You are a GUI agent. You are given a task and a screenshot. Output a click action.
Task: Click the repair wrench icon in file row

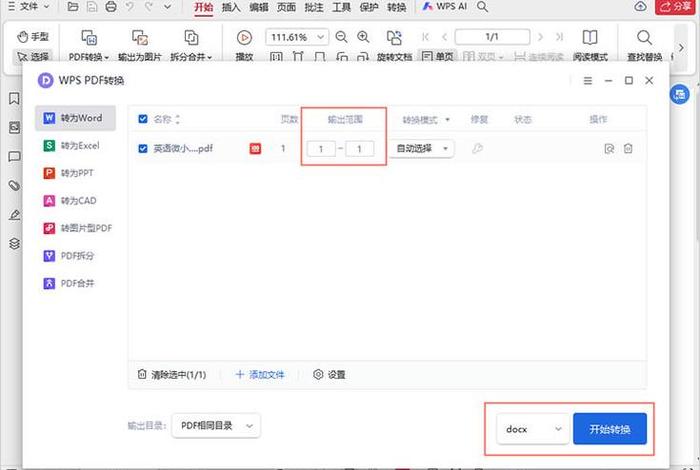pyautogui.click(x=477, y=148)
